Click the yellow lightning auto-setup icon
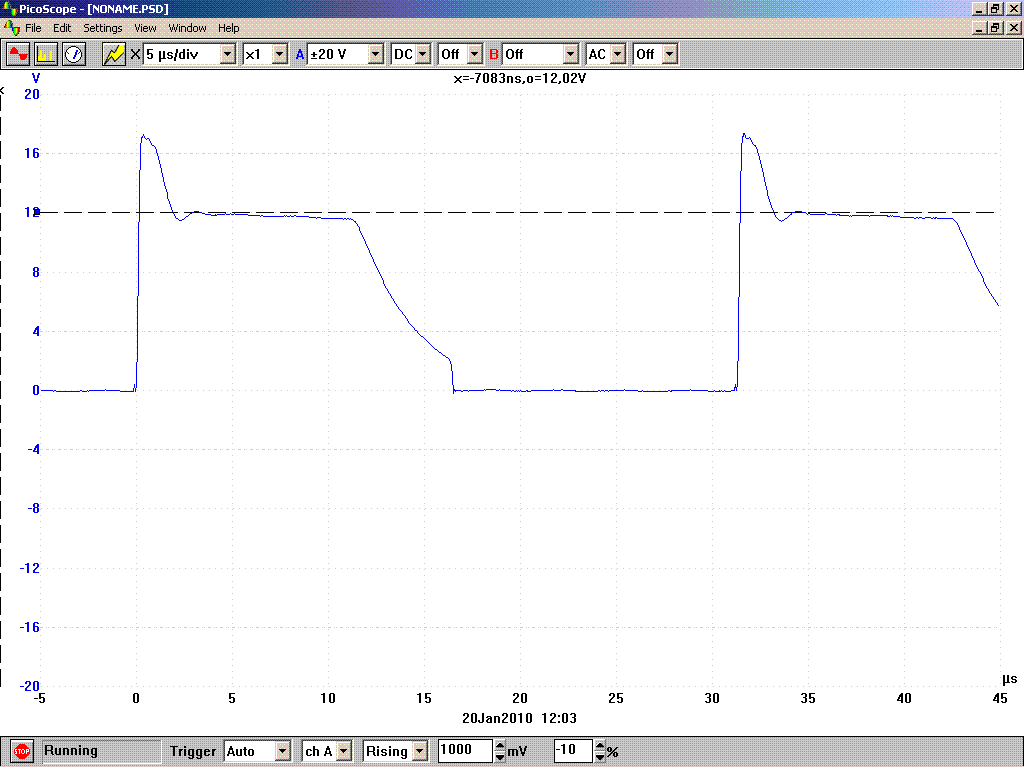This screenshot has height=768, width=1024. coord(114,54)
